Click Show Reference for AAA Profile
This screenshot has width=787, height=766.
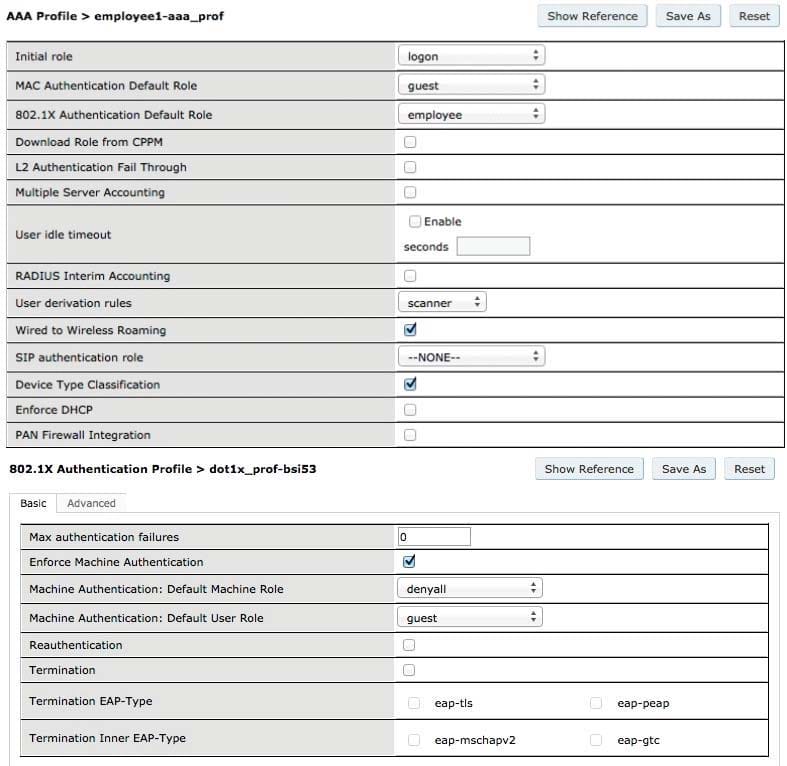[592, 16]
